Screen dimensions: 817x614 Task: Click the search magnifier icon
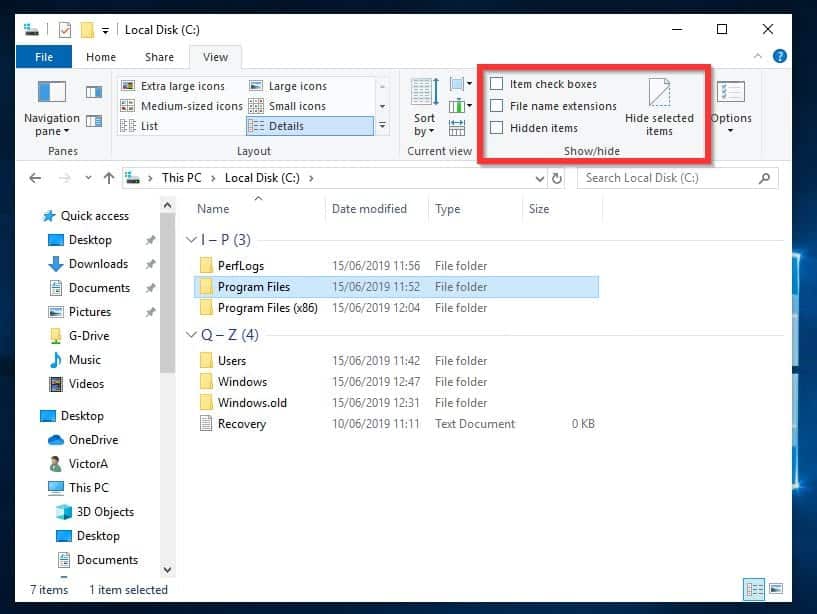(764, 178)
